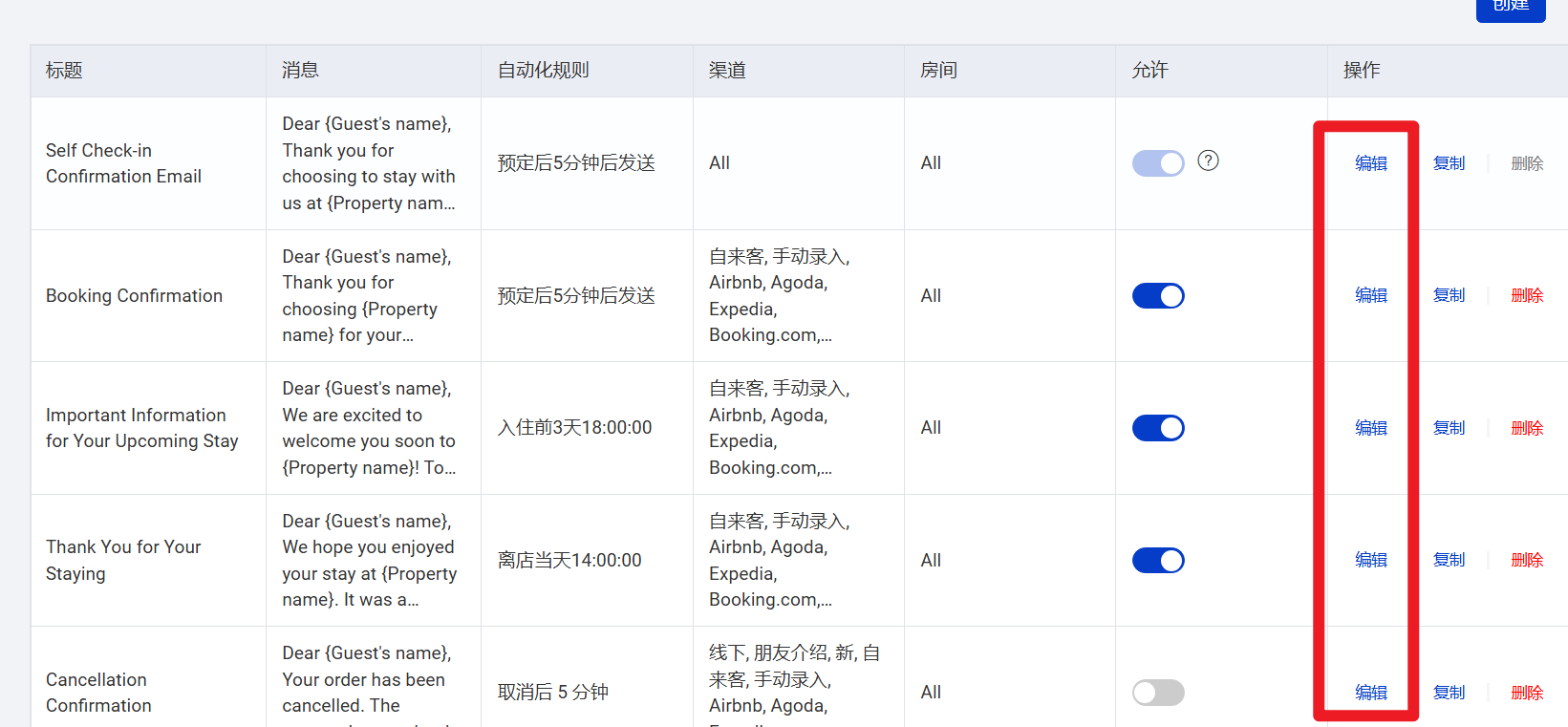Disable the Important Information for Your Upcoming Stay switch
1568x727 pixels.
(x=1158, y=428)
